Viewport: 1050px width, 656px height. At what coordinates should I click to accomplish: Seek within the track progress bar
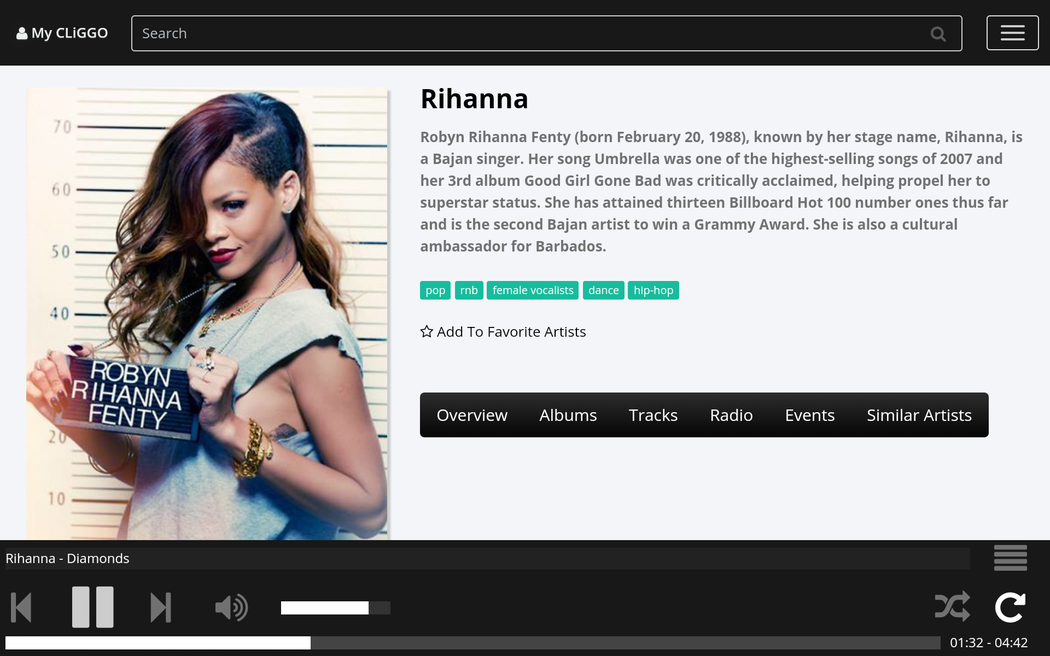tap(472, 643)
